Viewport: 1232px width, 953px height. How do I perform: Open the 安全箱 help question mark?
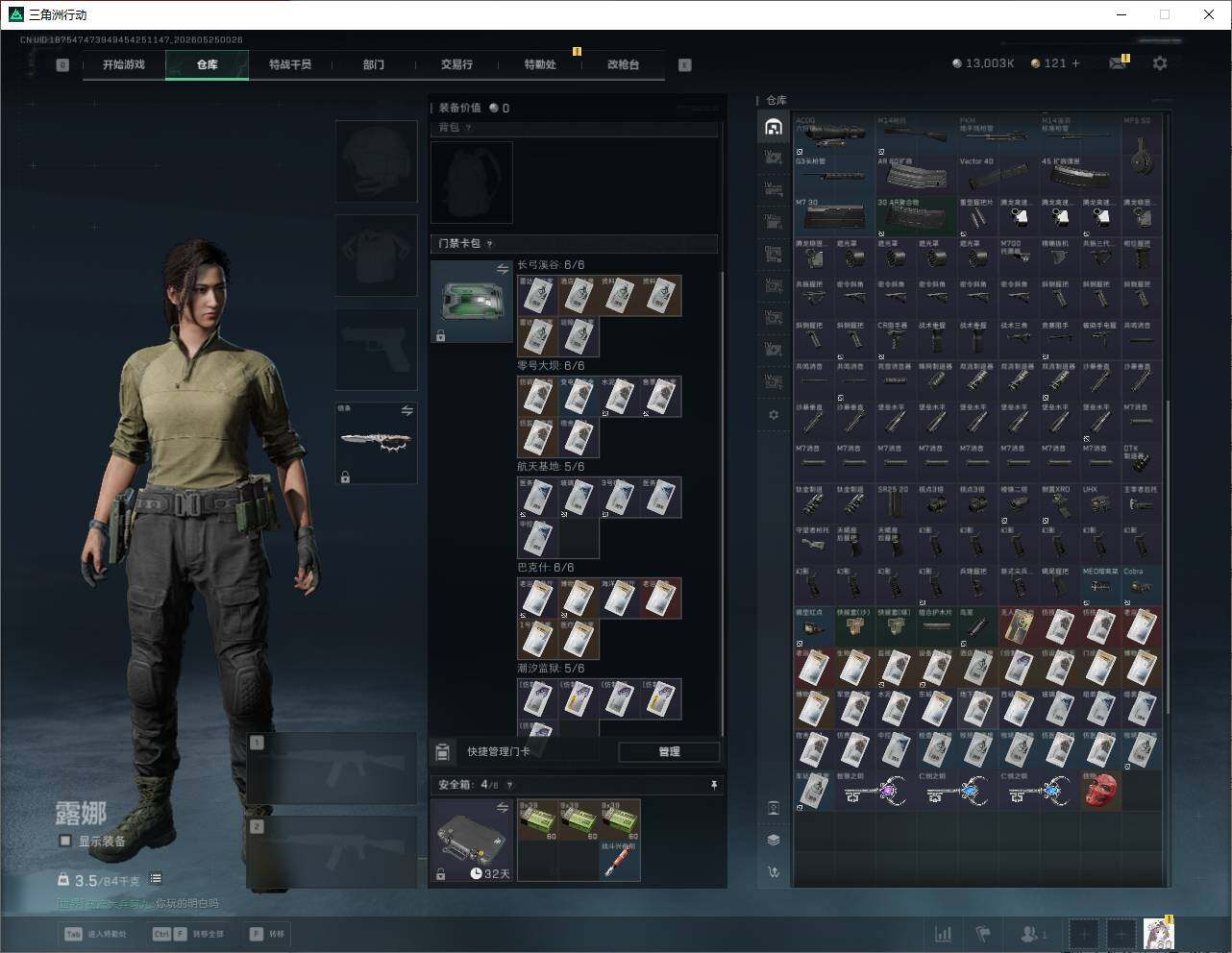[x=510, y=785]
